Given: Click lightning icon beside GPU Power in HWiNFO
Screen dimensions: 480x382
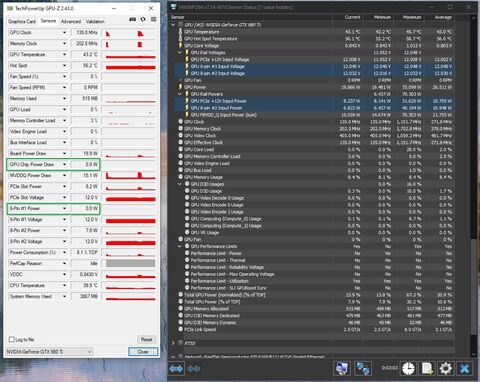Looking at the screenshot, I should pyautogui.click(x=180, y=87).
